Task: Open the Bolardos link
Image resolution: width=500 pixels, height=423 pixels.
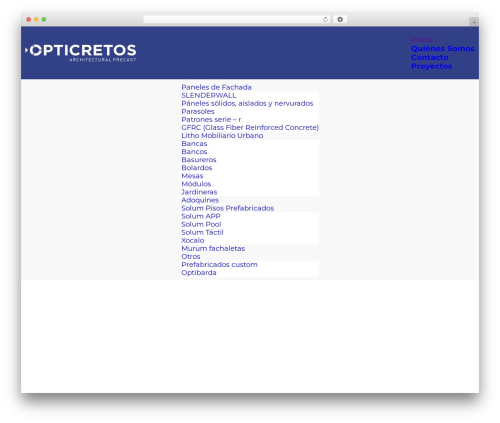Action: [x=197, y=168]
